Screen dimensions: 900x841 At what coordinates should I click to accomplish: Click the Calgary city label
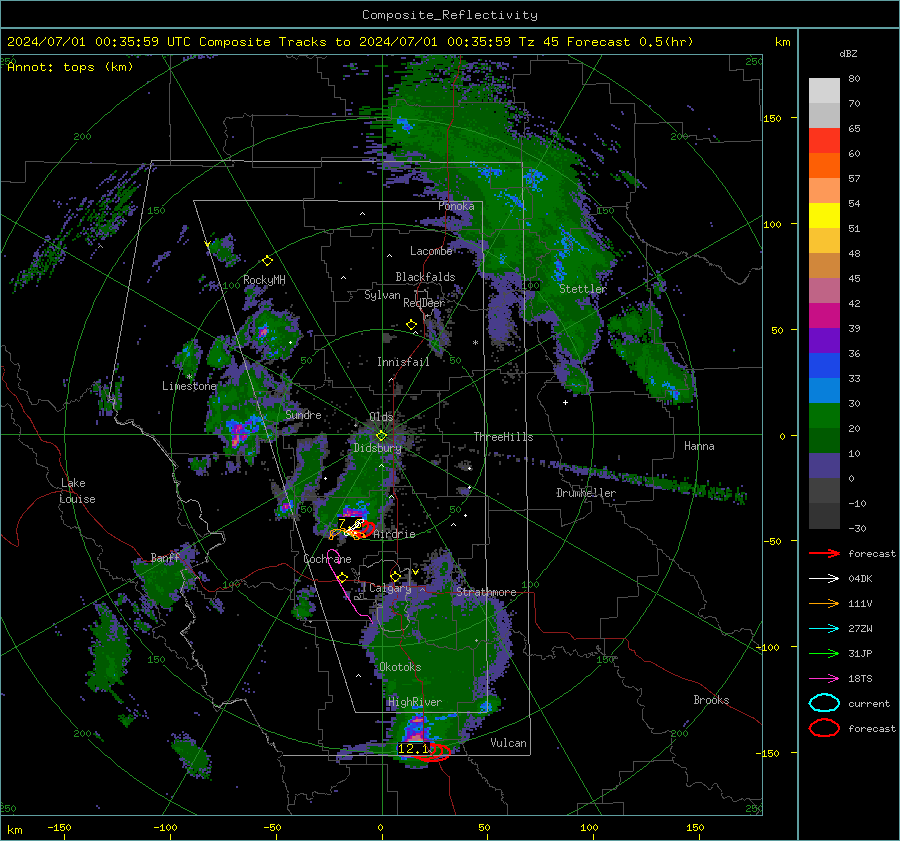[390, 588]
